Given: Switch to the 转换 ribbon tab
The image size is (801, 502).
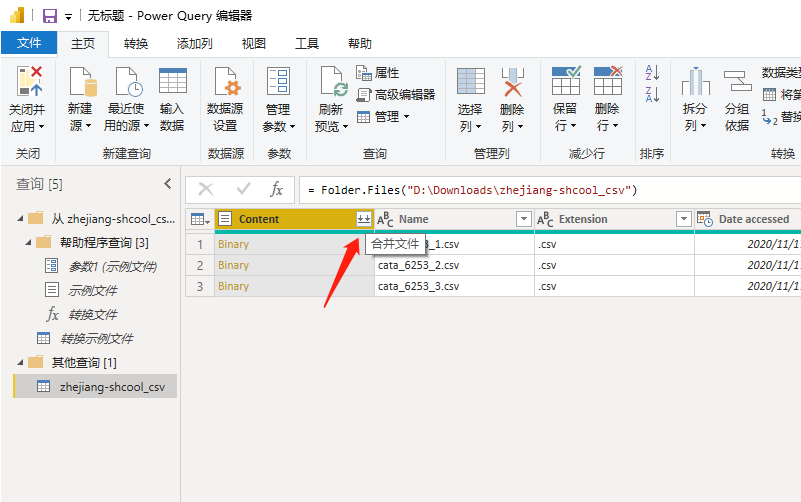Looking at the screenshot, I should 136,43.
